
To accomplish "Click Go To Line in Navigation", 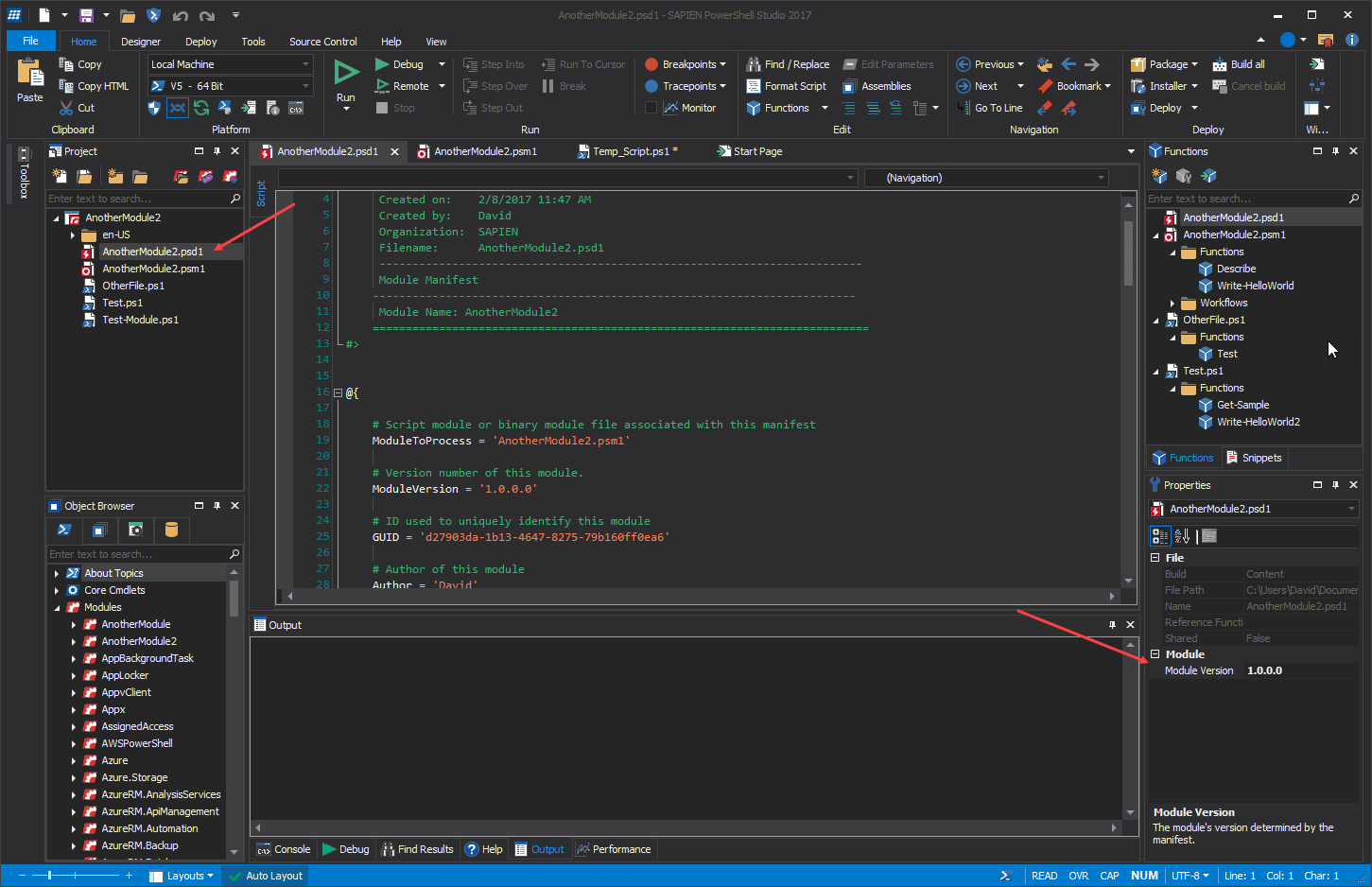I will coord(989,108).
